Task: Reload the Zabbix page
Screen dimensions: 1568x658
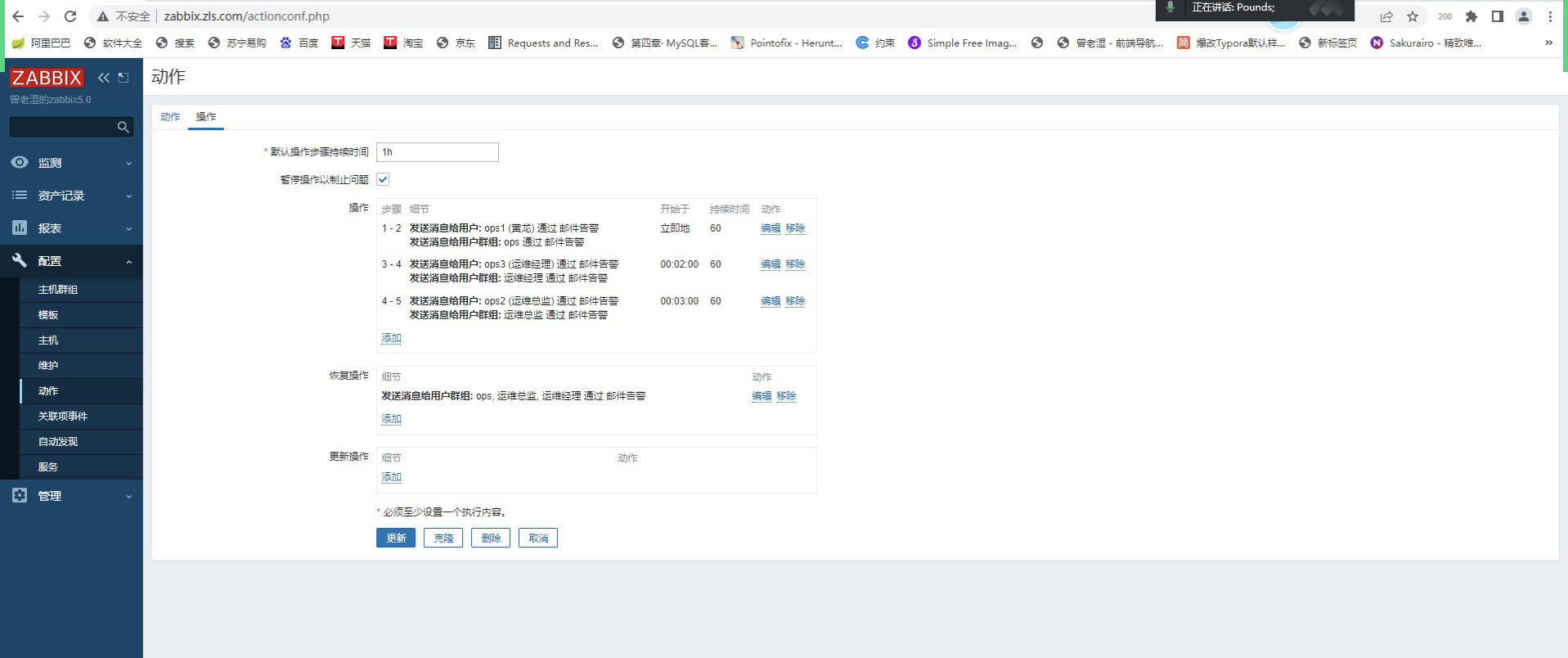Action: (70, 16)
